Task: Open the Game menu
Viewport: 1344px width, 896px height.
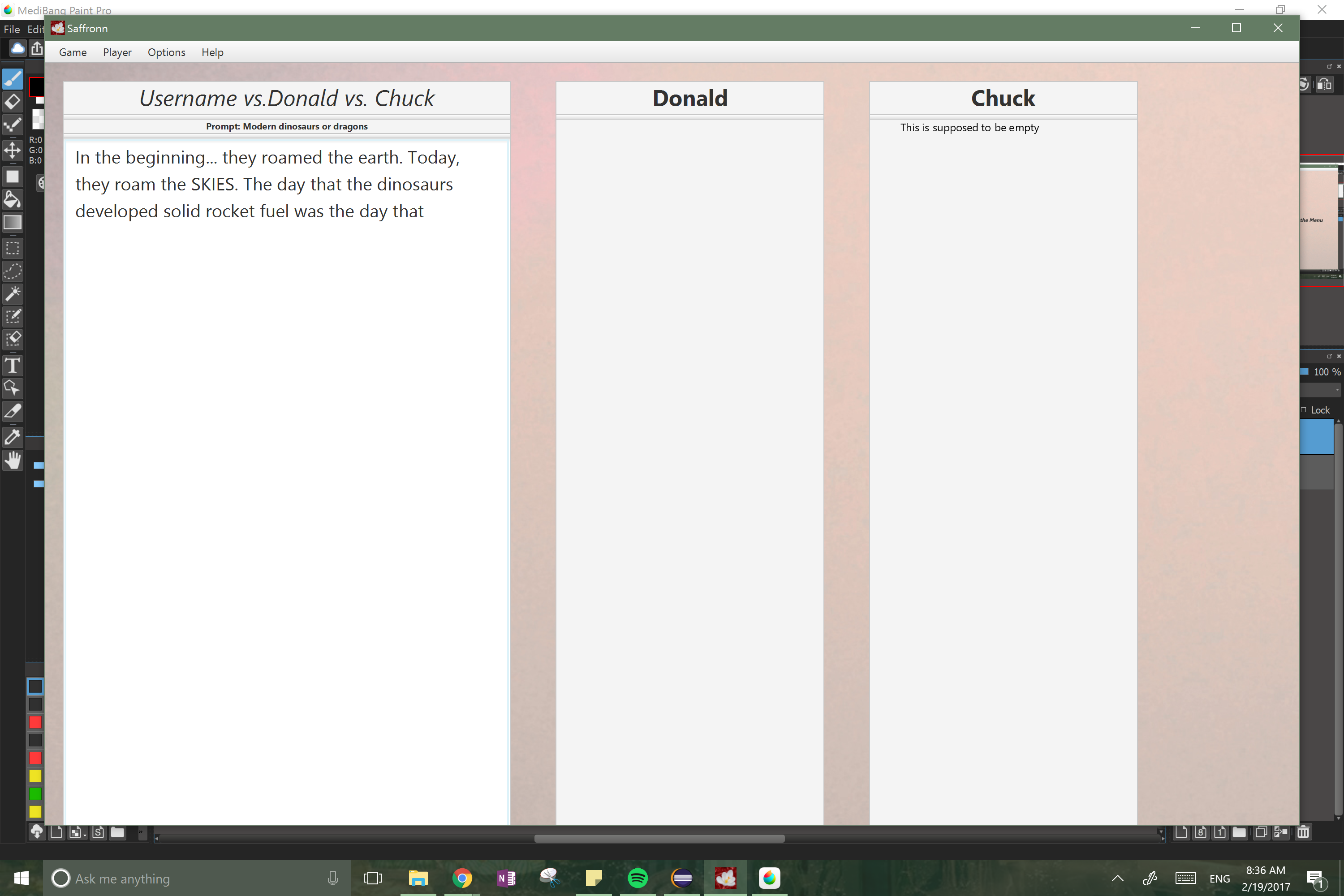Action: point(73,52)
